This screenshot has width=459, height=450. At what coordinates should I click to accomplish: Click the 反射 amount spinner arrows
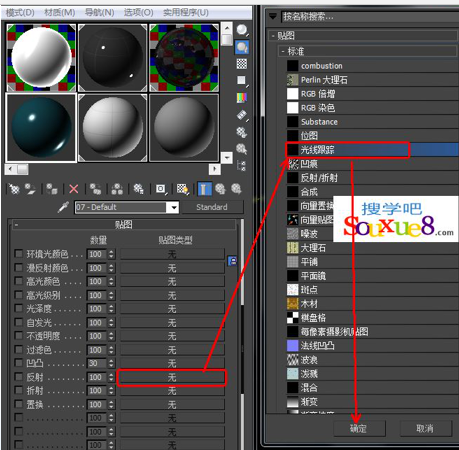tap(111, 377)
